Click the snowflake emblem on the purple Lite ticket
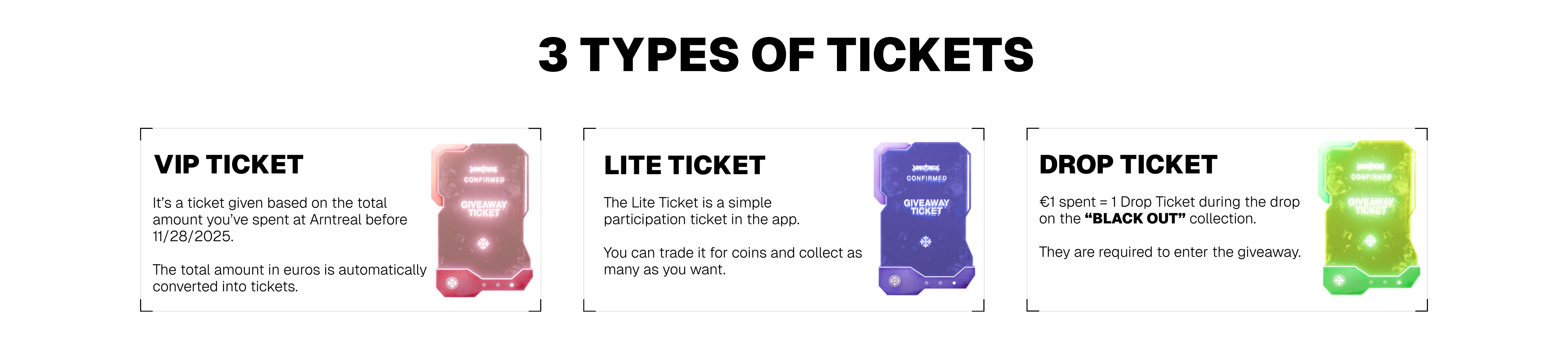The height and width of the screenshot is (350, 1568). (925, 242)
